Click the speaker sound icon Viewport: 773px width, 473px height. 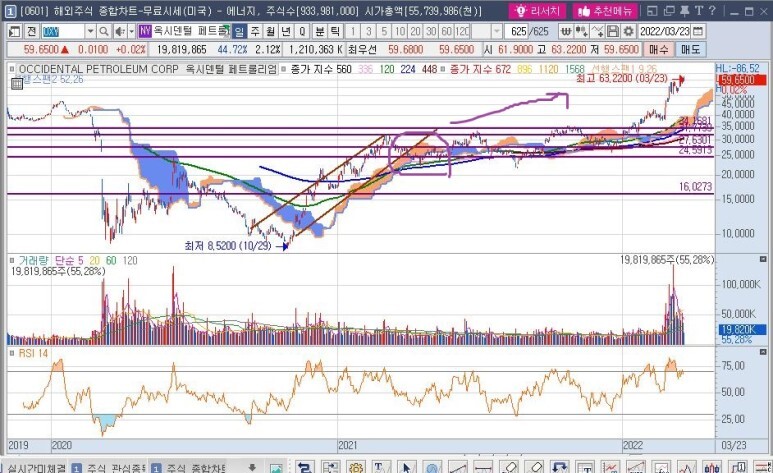click(x=119, y=32)
